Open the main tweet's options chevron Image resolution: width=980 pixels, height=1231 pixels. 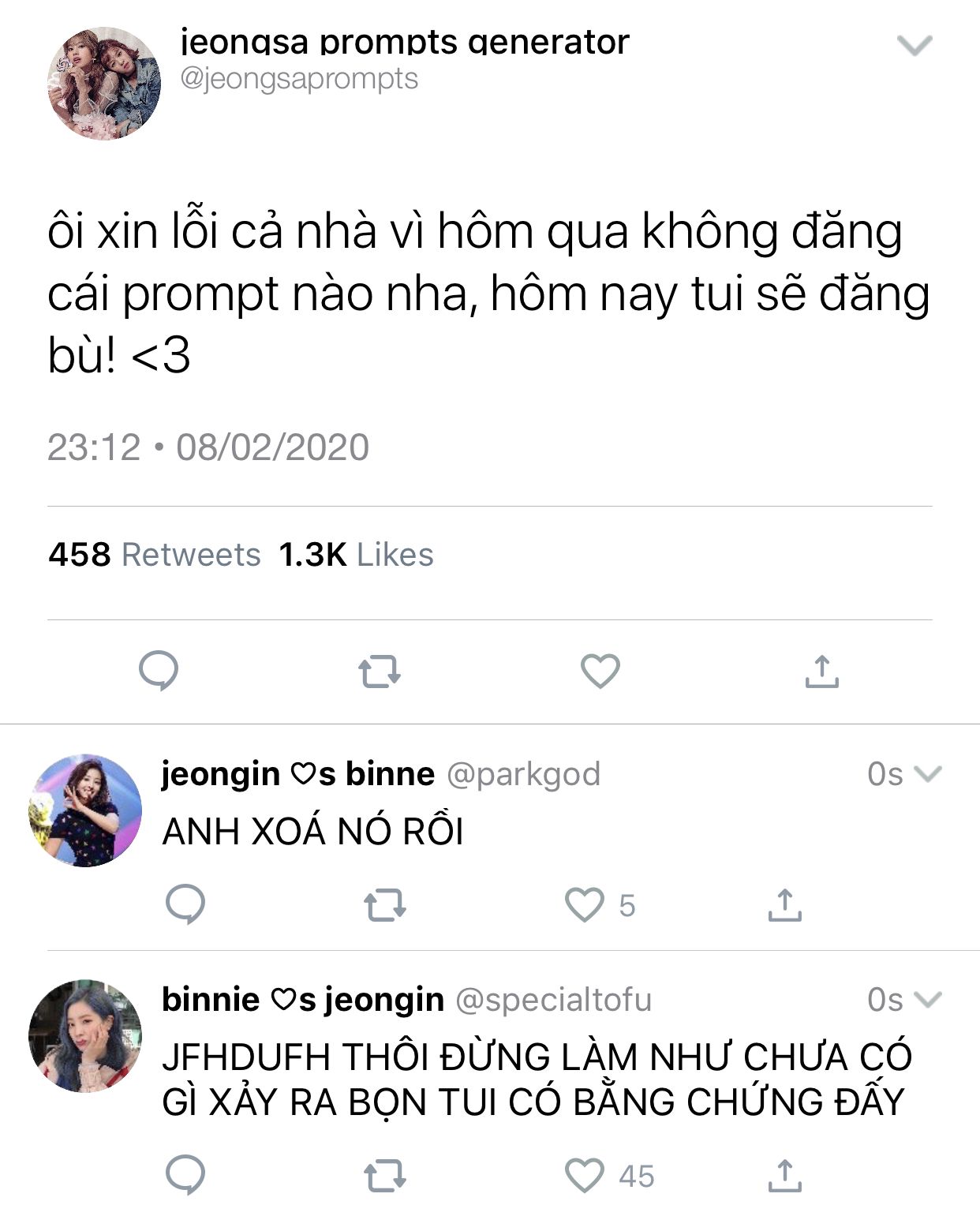(915, 46)
